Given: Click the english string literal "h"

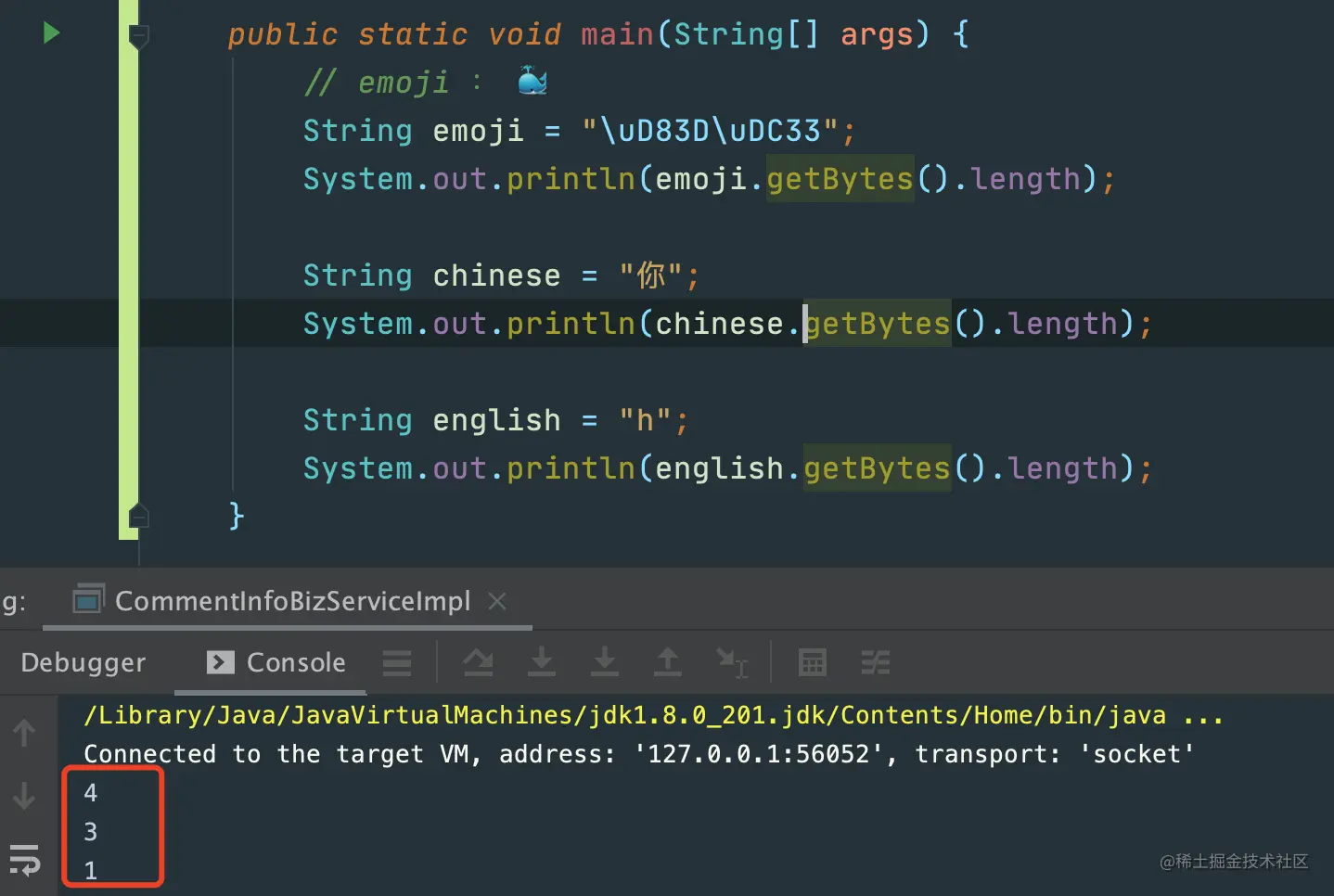Looking at the screenshot, I should point(645,420).
